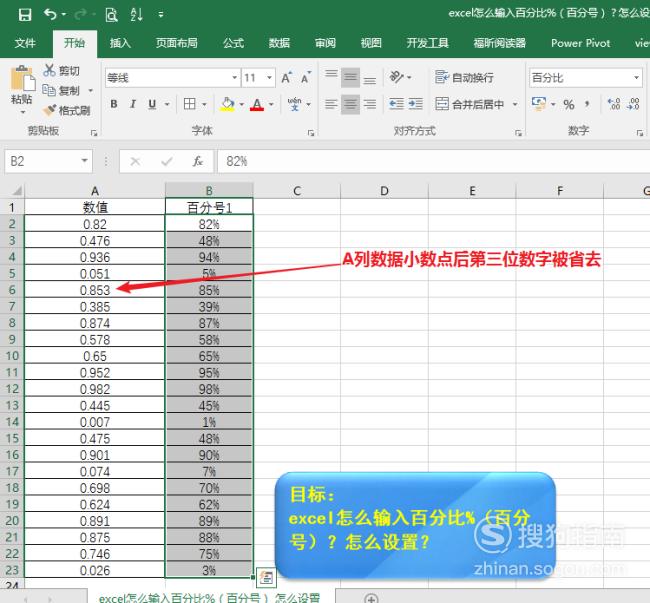Expand the Paste options arrow
This screenshot has height=603, width=650.
22,112
